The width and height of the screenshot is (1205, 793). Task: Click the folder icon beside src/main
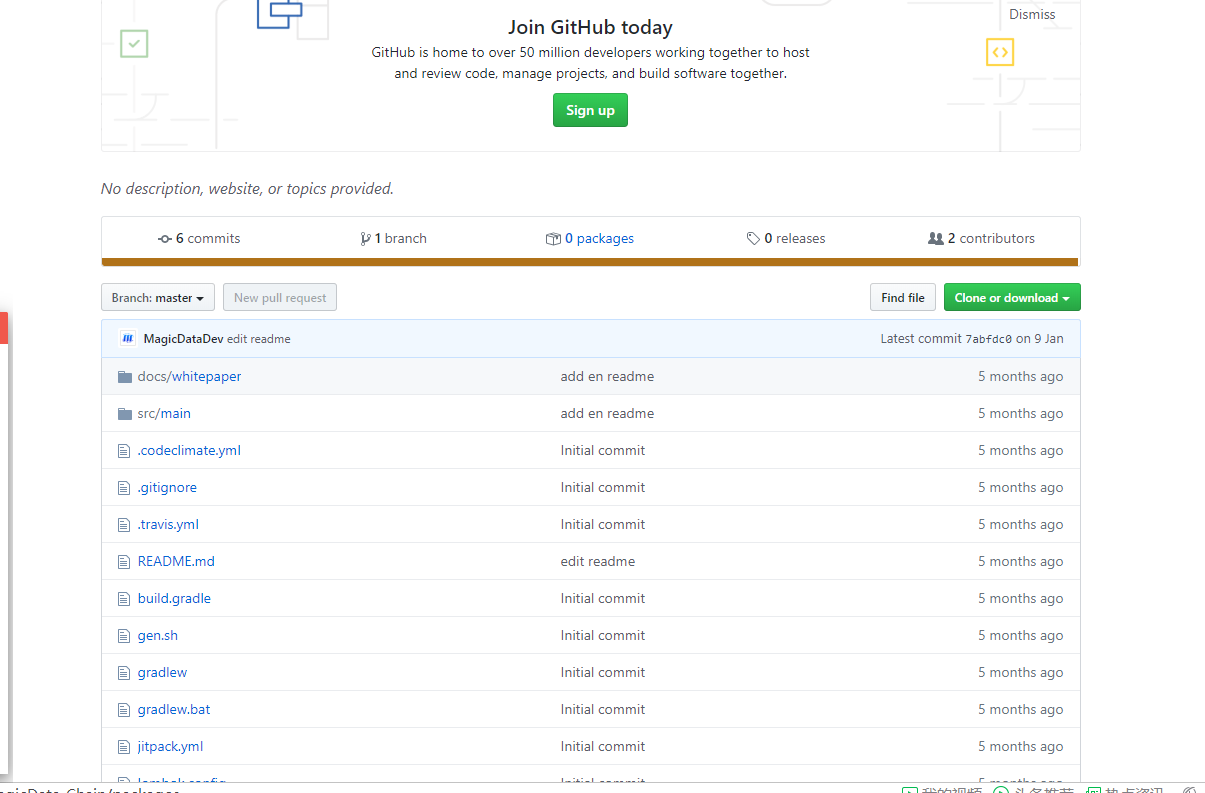125,414
